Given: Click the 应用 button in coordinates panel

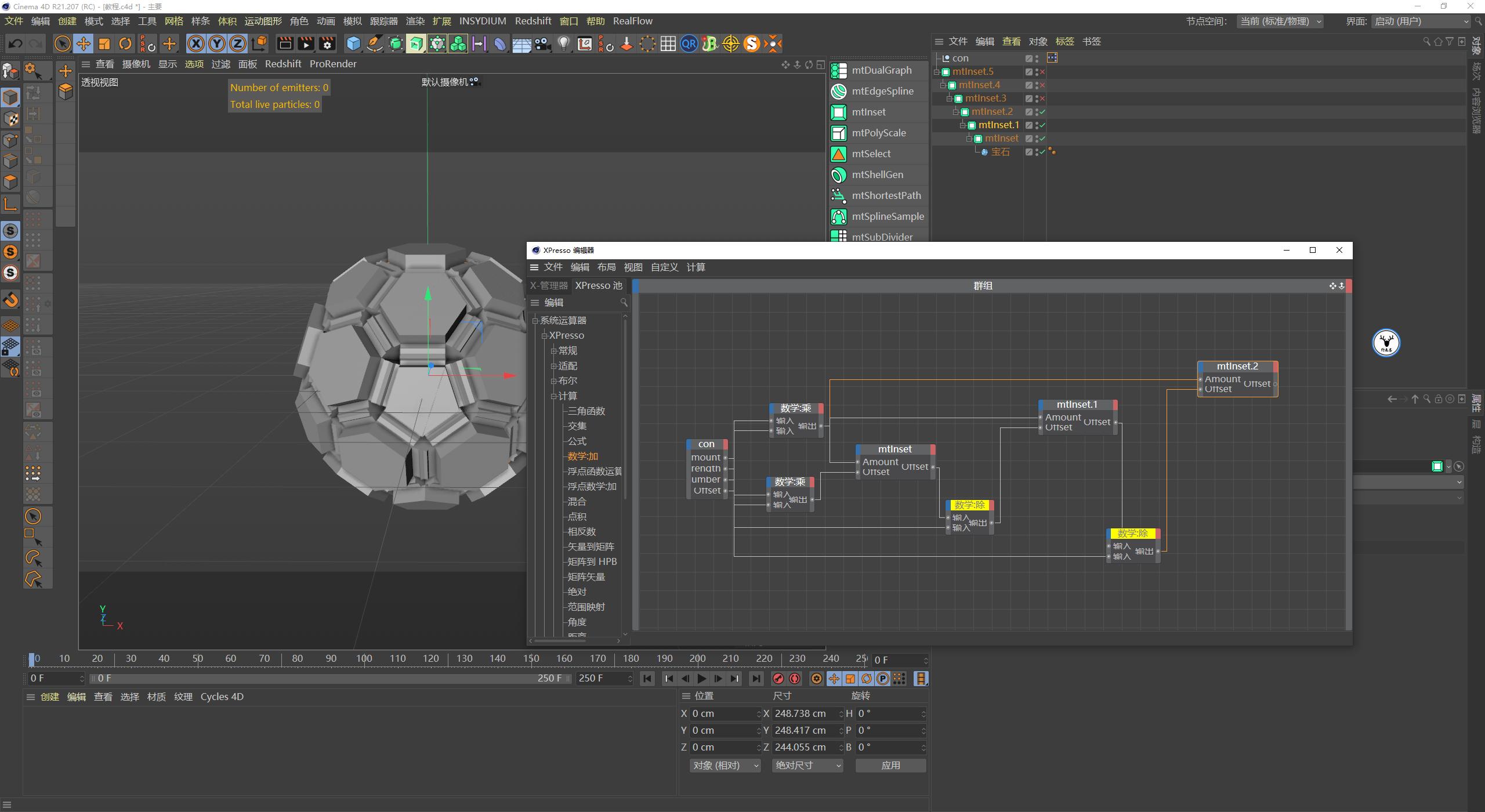Looking at the screenshot, I should pyautogui.click(x=891, y=765).
